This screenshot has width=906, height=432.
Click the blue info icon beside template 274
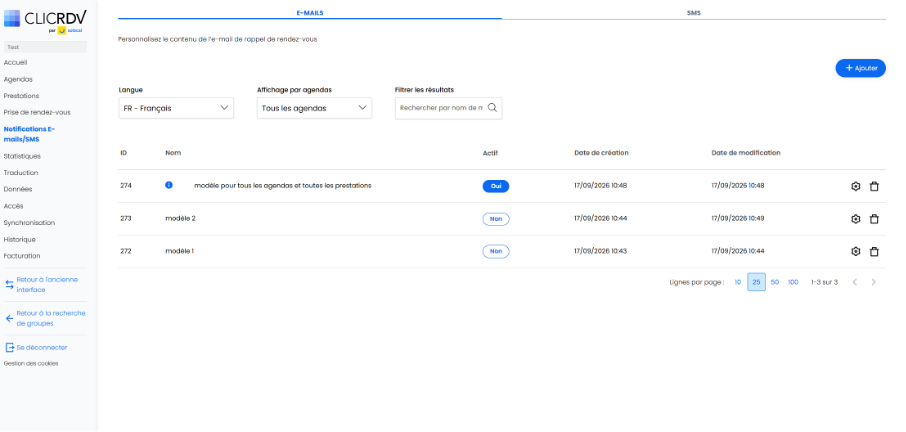click(169, 185)
